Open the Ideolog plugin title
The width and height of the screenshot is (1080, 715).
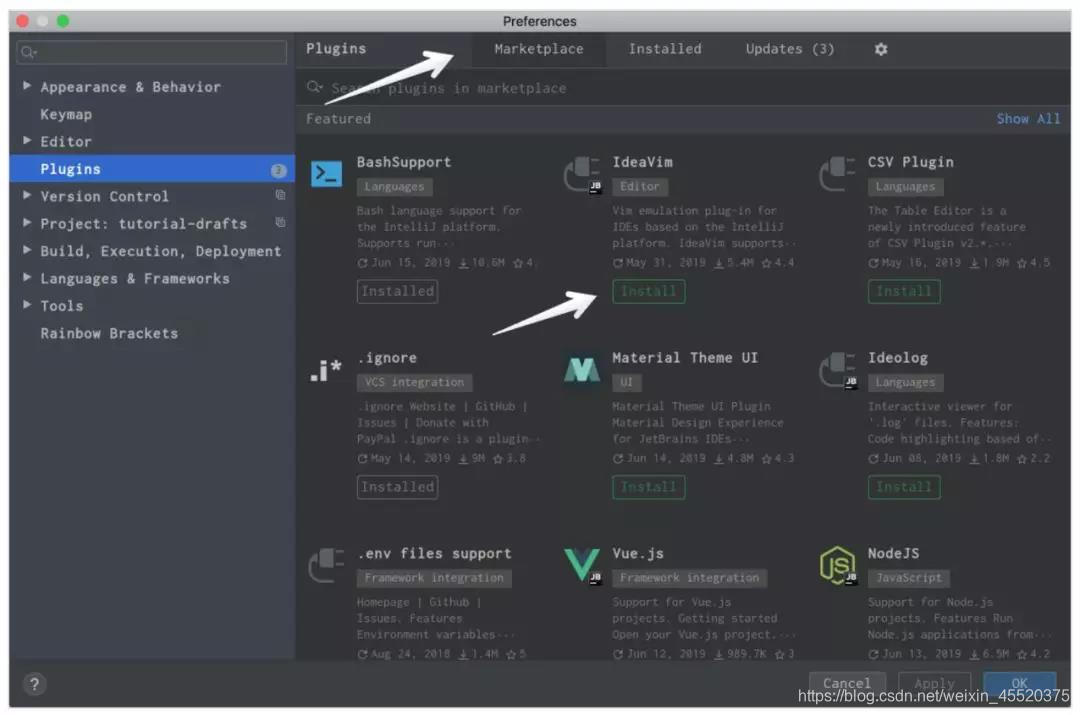point(897,358)
